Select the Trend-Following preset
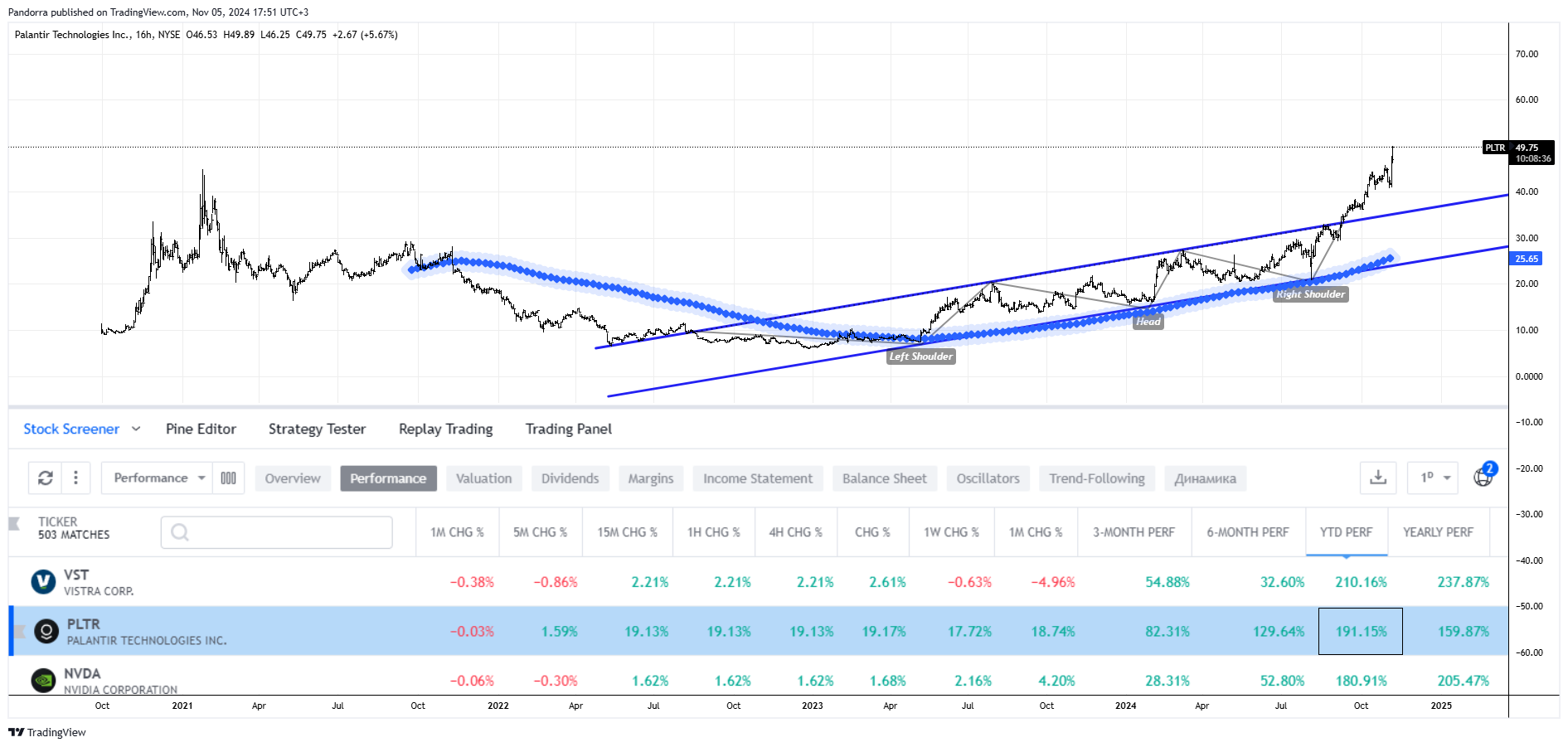Image resolution: width=1568 pixels, height=747 pixels. [1097, 478]
